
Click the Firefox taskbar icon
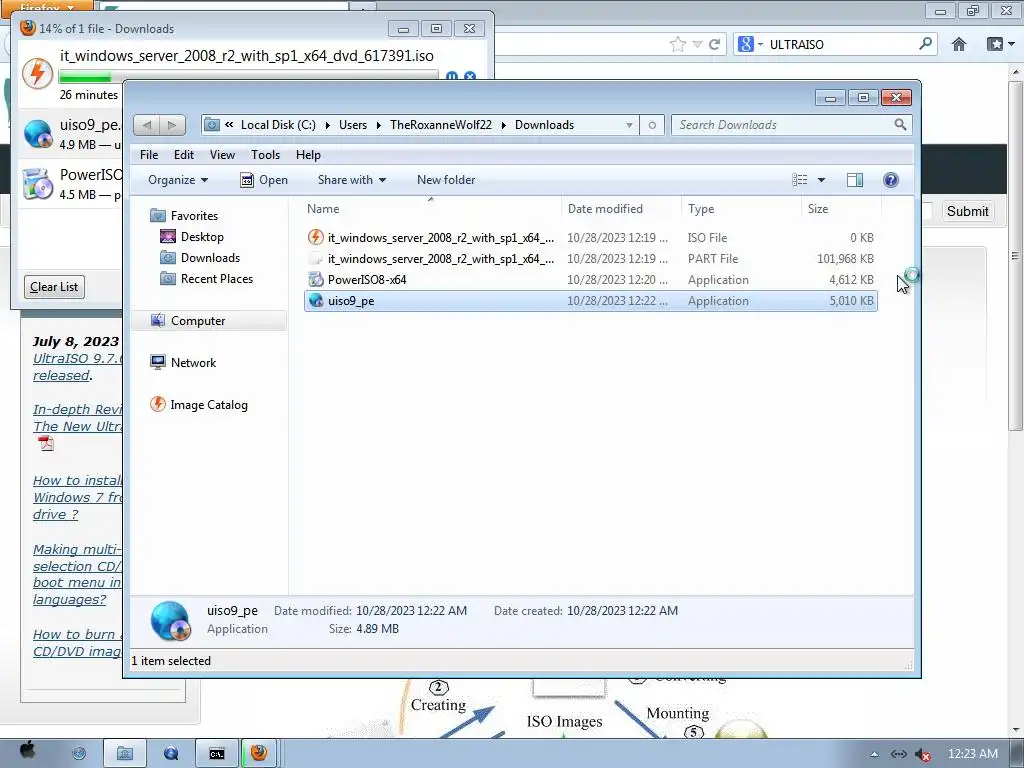(x=259, y=753)
